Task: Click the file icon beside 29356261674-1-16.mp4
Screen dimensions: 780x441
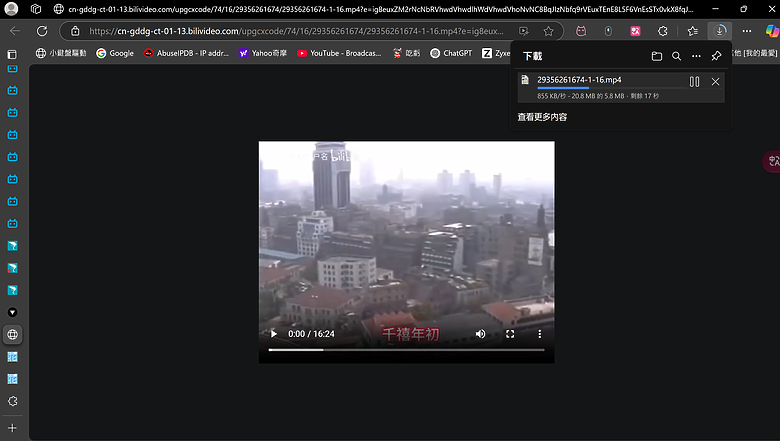Action: (525, 80)
